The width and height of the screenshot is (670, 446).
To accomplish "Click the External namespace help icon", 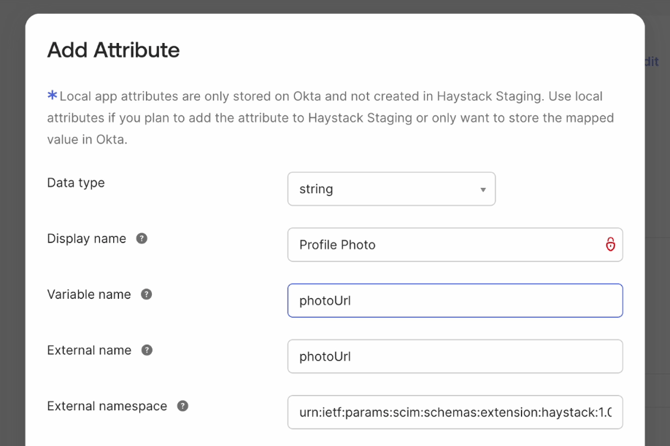I will [183, 406].
